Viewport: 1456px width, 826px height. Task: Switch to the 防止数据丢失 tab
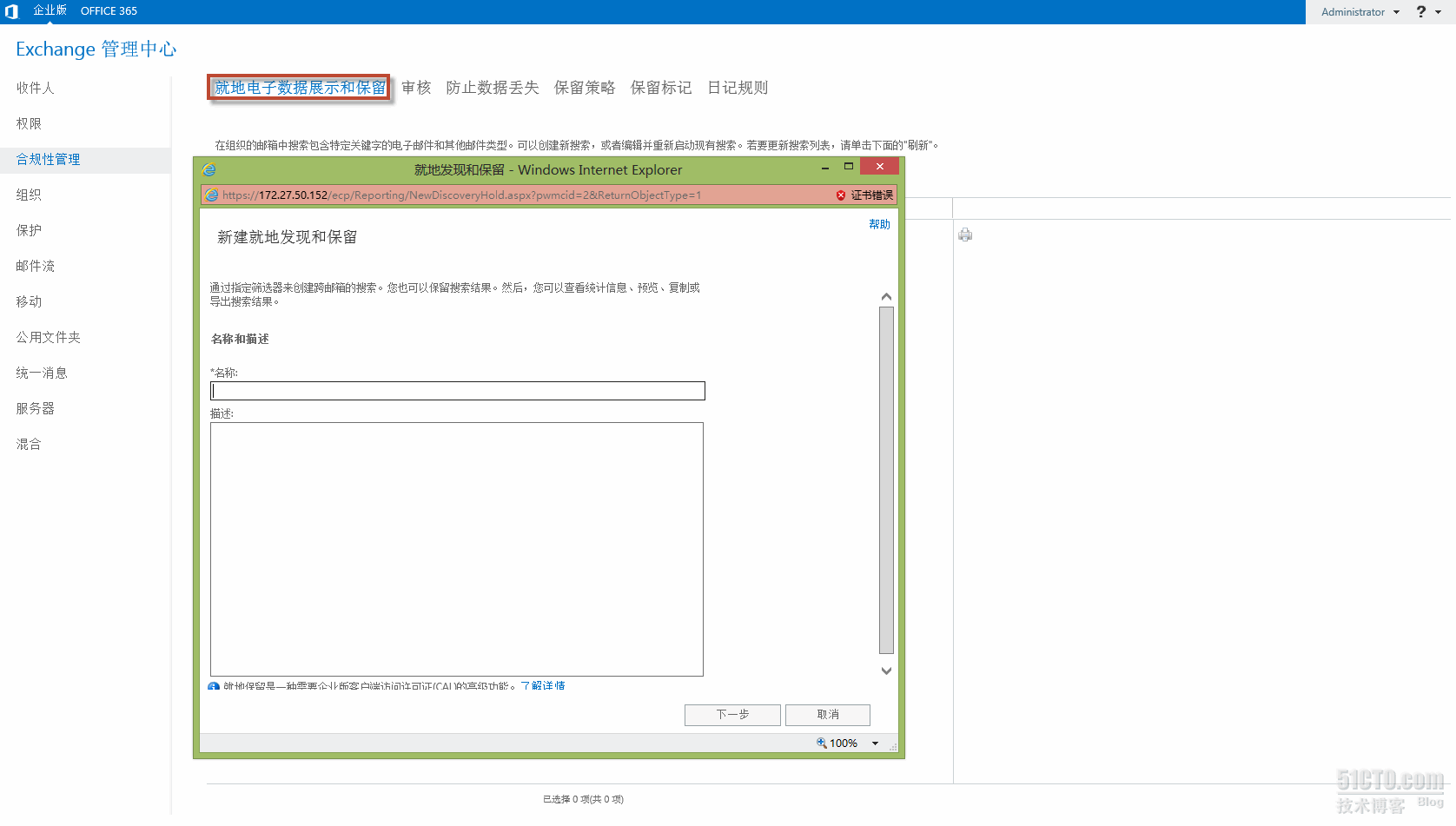pyautogui.click(x=493, y=88)
